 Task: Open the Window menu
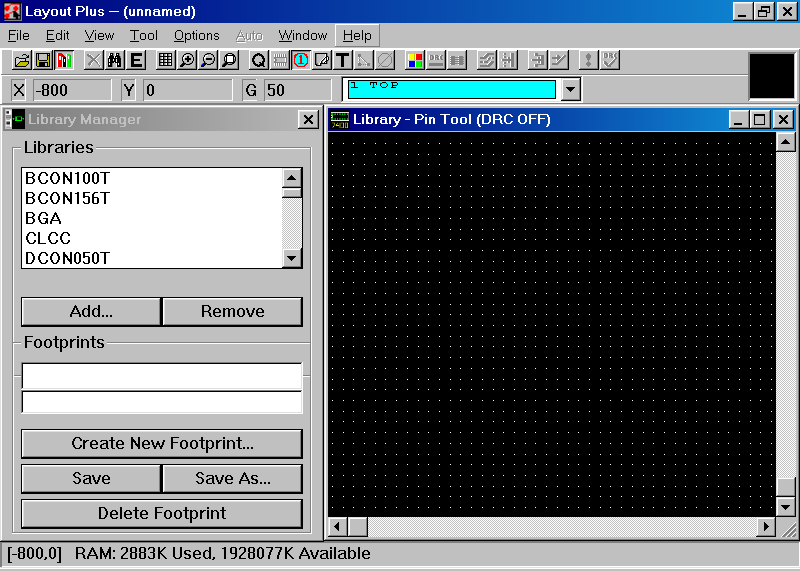(303, 36)
